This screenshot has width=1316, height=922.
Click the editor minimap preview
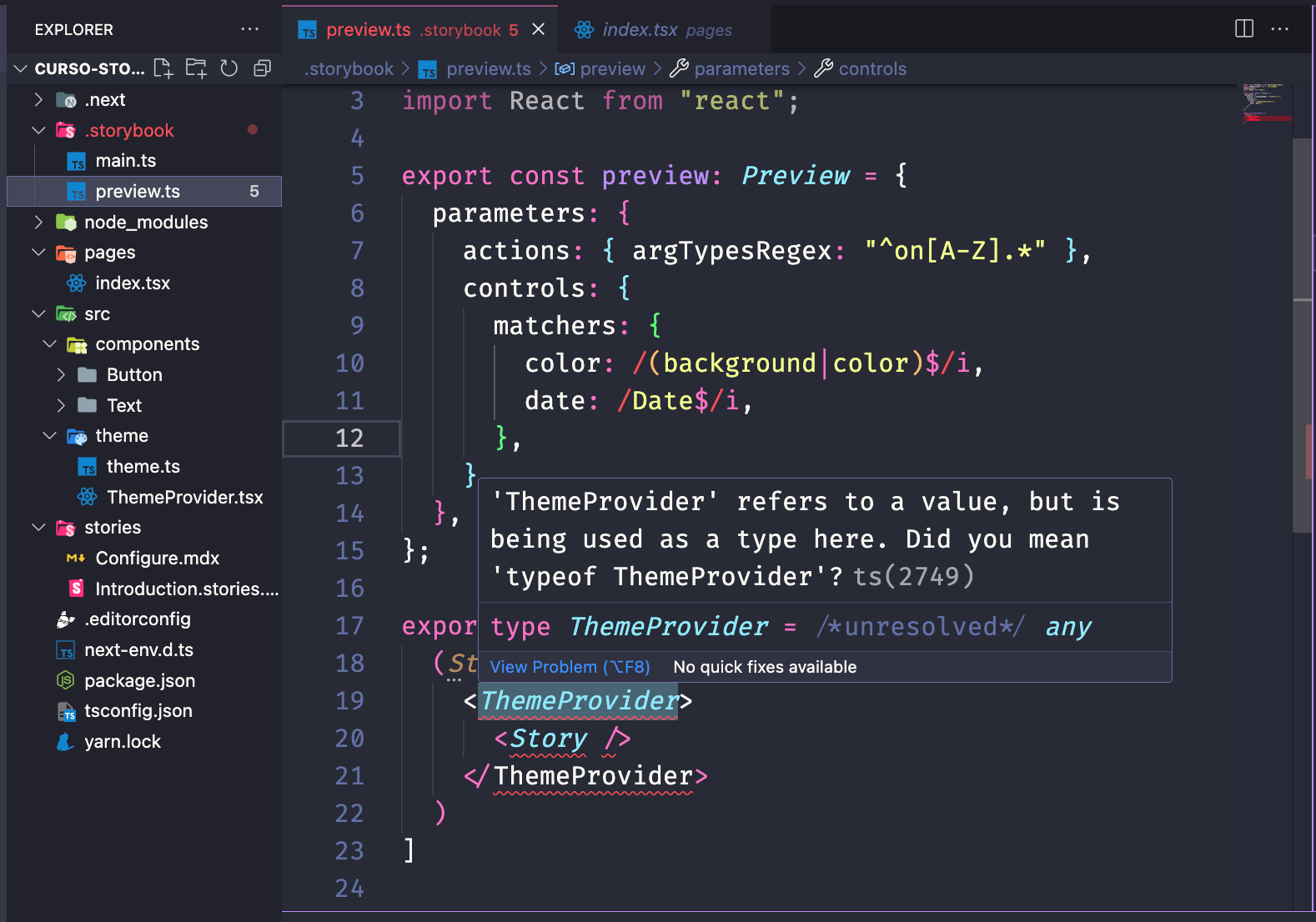coord(1266,103)
